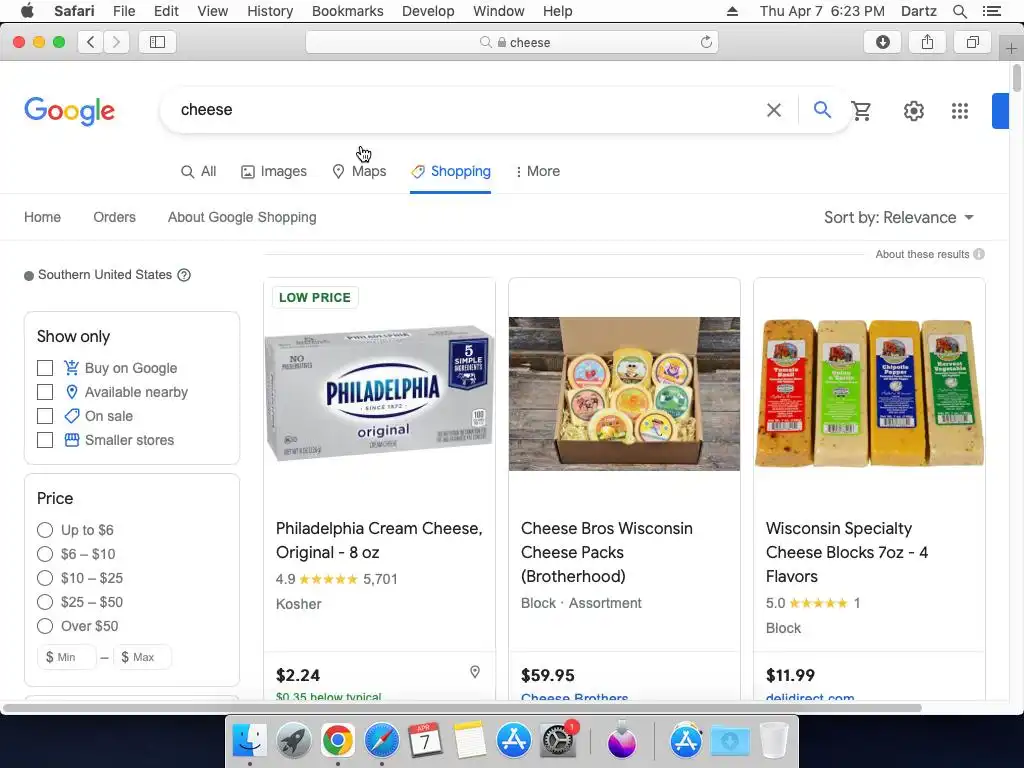Open the Google apps grid icon
The image size is (1024, 768).
coord(959,110)
